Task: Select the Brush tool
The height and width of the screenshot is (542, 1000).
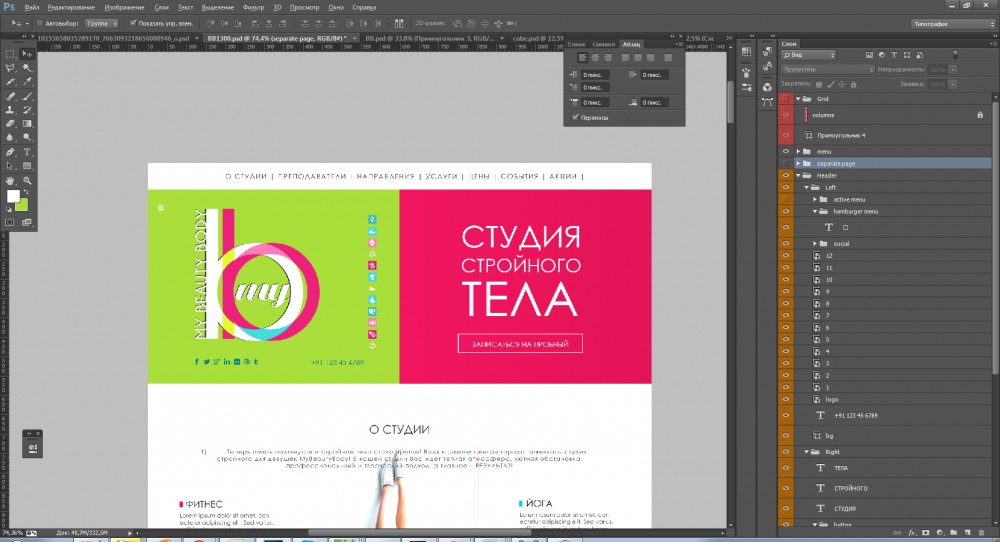Action: (27, 96)
